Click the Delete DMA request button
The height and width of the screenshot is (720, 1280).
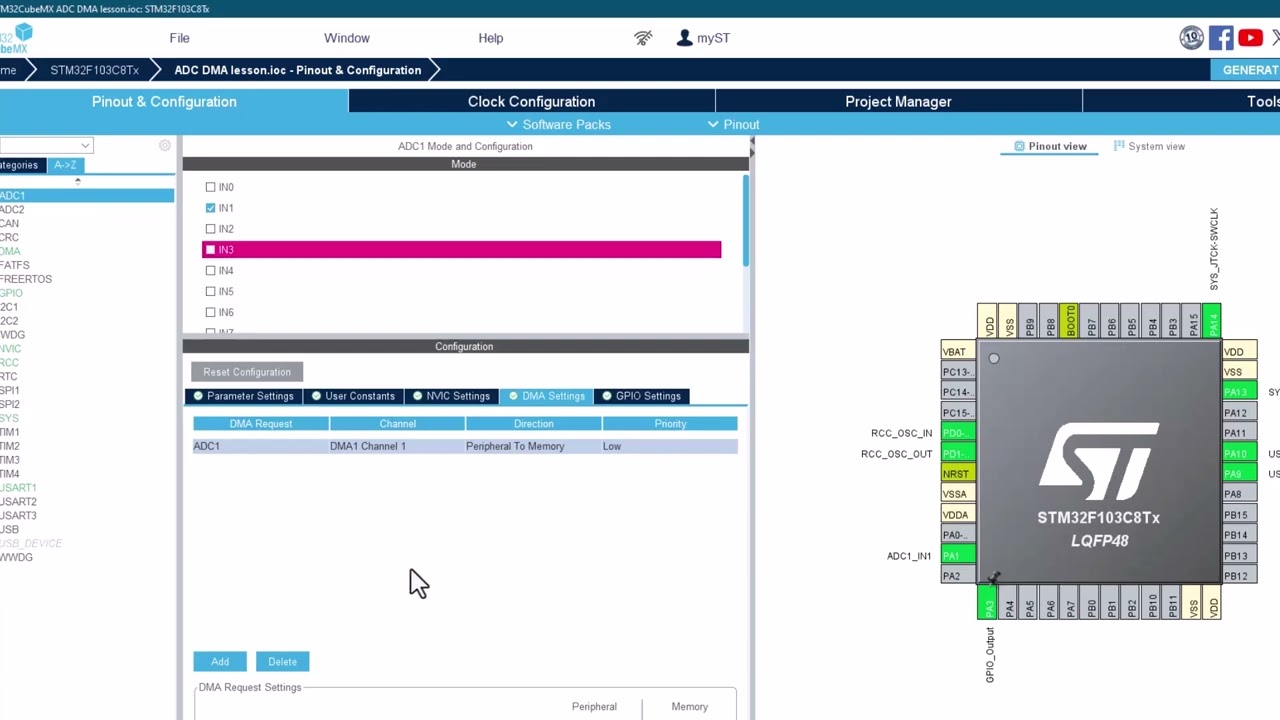coord(282,662)
